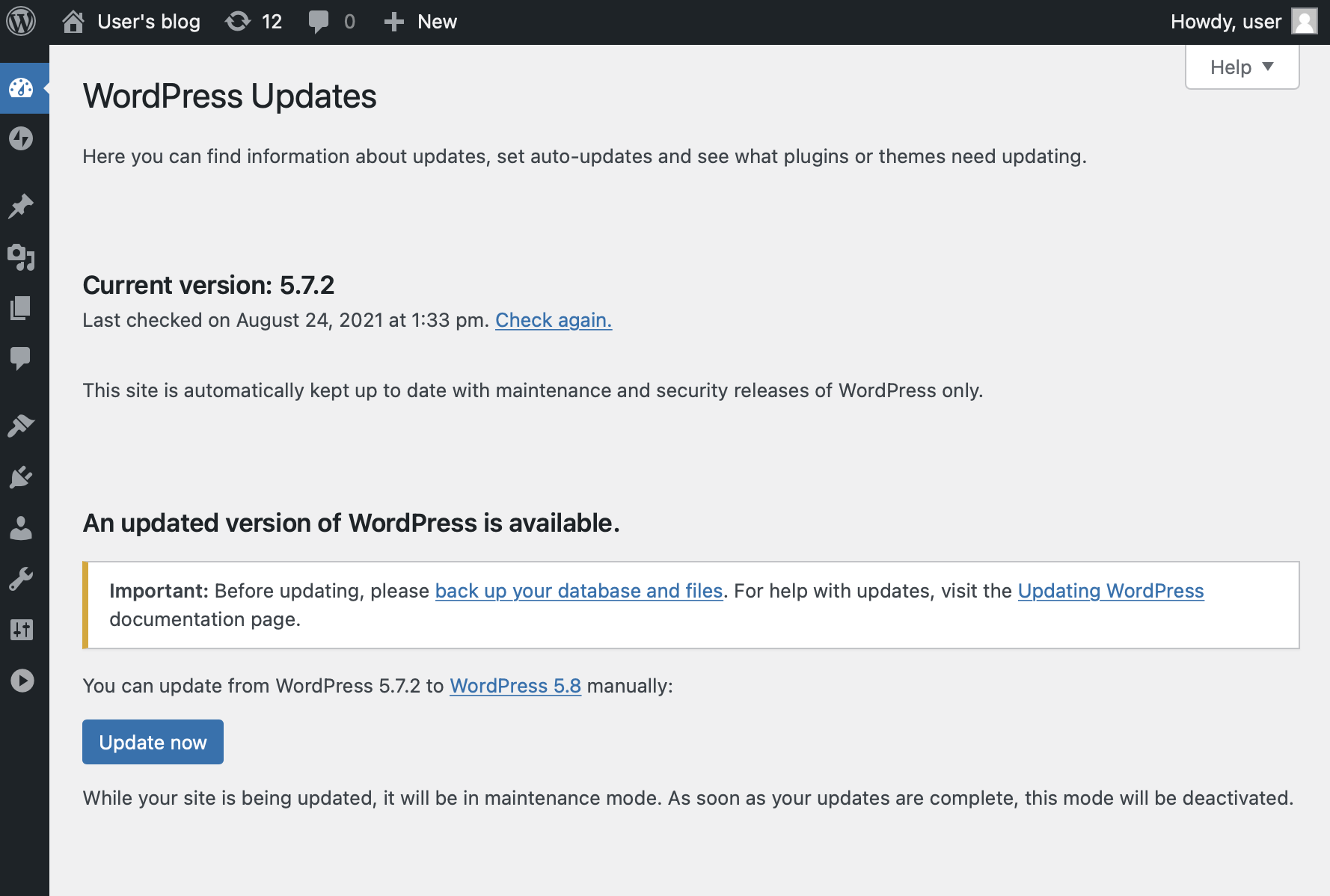The height and width of the screenshot is (896, 1330).
Task: Select the Updates icon in the sidebar
Action: pos(22,139)
